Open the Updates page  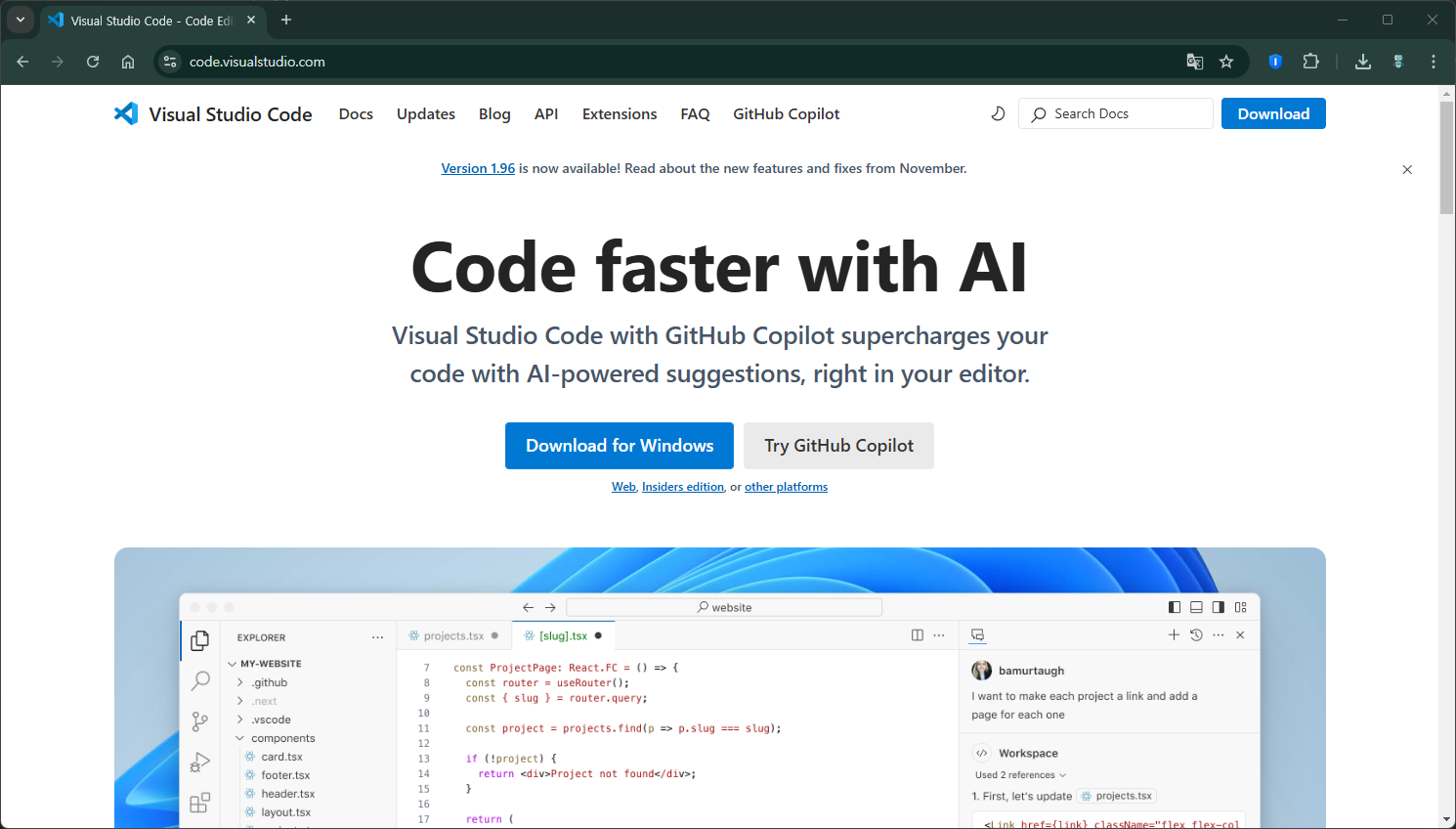click(x=426, y=114)
